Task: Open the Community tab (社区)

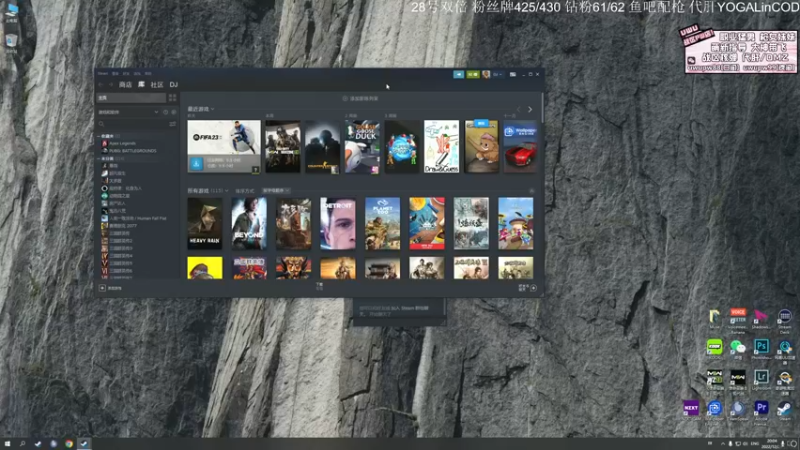Action: 157,85
